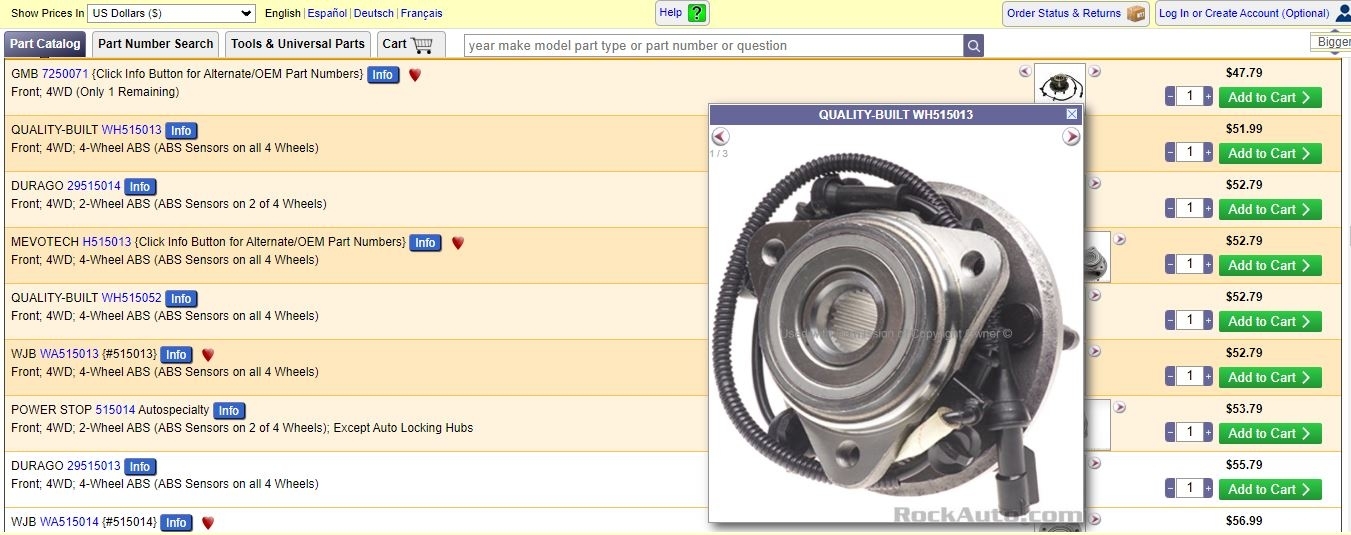Viewport: 1351px width, 535px height.
Task: Click the heart icon next to GMB 7250071
Action: [x=415, y=75]
